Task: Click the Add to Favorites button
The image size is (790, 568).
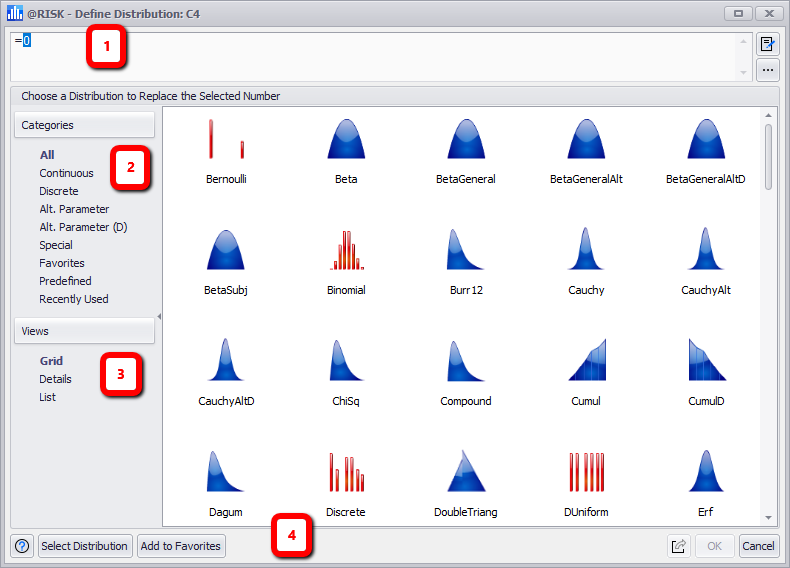Action: [x=181, y=546]
